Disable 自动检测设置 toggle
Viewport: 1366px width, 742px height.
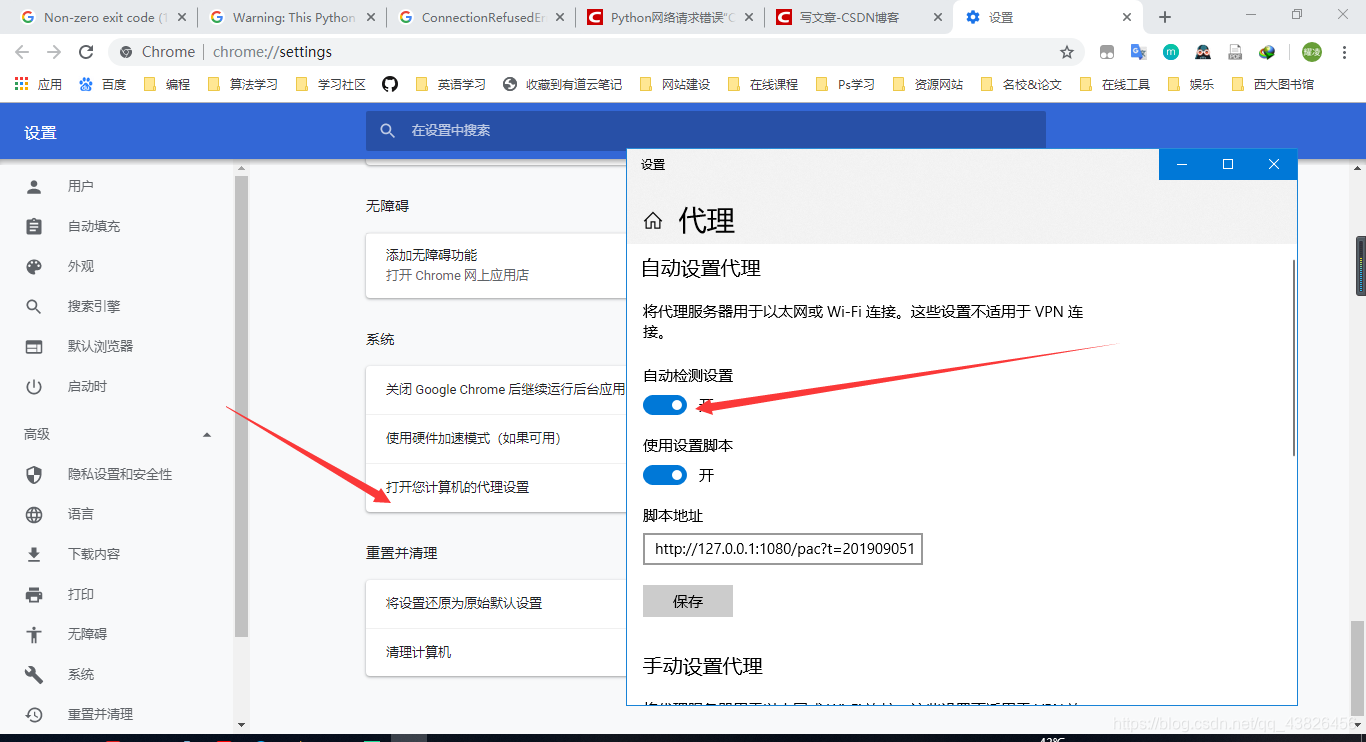664,405
